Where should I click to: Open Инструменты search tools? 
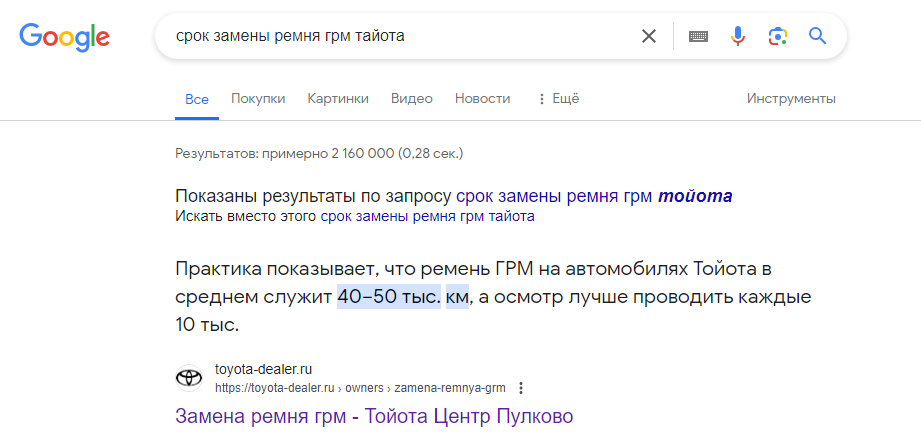click(x=791, y=98)
